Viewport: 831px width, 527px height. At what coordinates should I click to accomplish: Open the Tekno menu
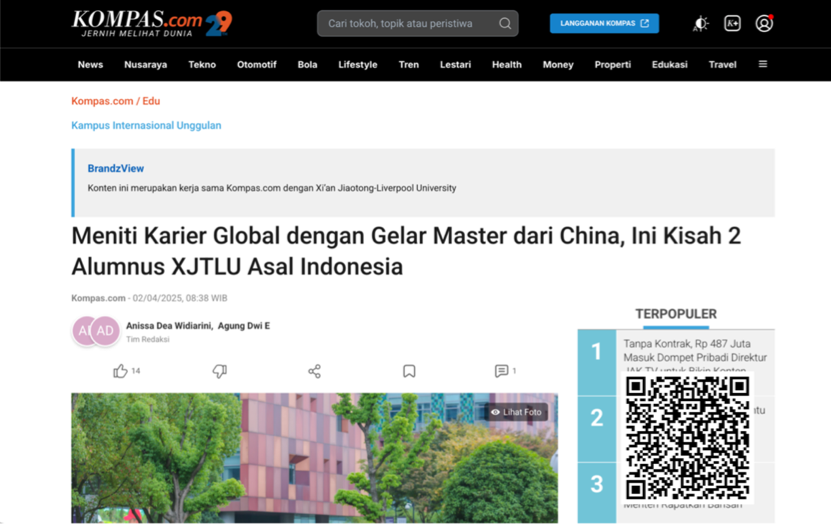coord(202,65)
